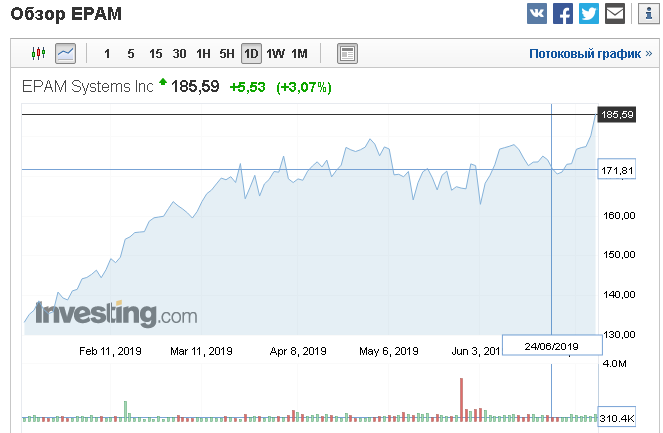Set the 1 minute interval
Image resolution: width=663 pixels, height=433 pixels.
click(x=107, y=54)
